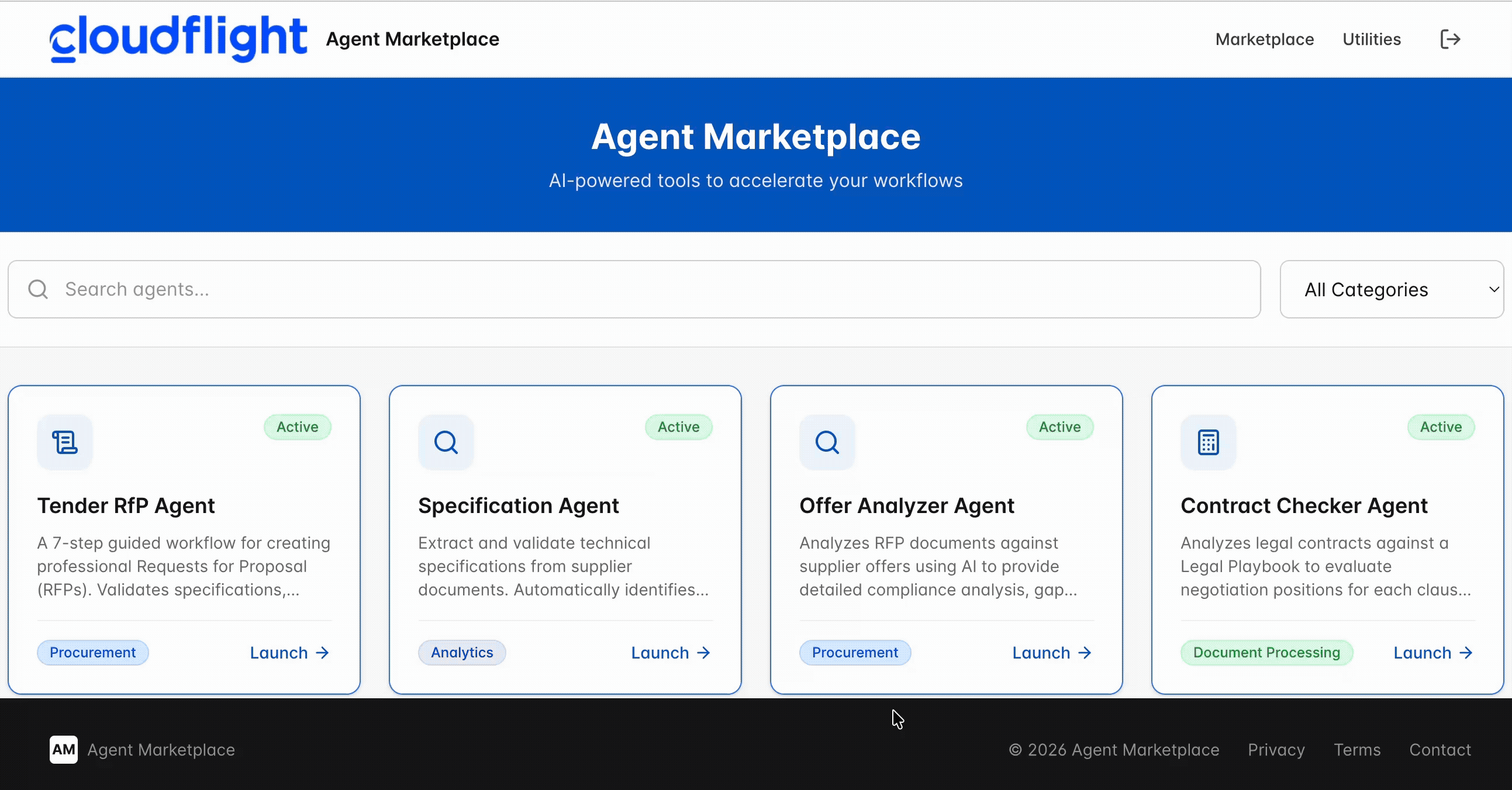Click the Tender RfP Agent scroll icon
The image size is (1512, 790).
[64, 442]
